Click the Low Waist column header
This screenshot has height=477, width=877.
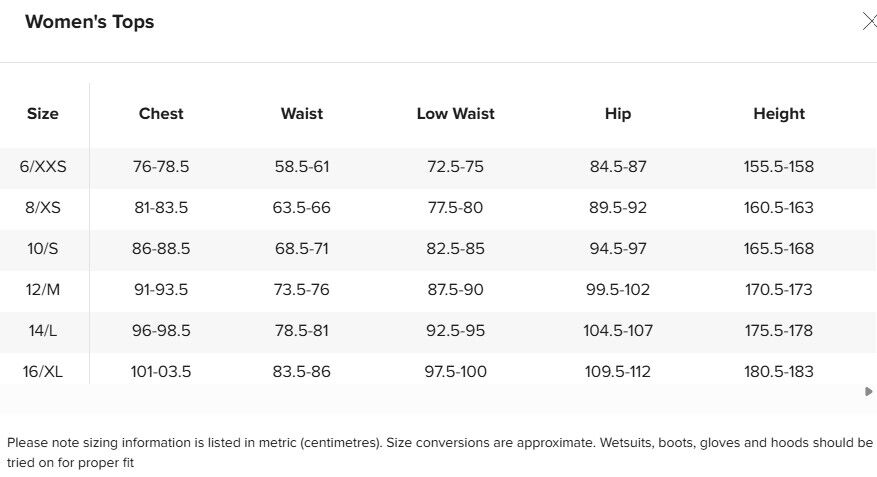pos(455,114)
